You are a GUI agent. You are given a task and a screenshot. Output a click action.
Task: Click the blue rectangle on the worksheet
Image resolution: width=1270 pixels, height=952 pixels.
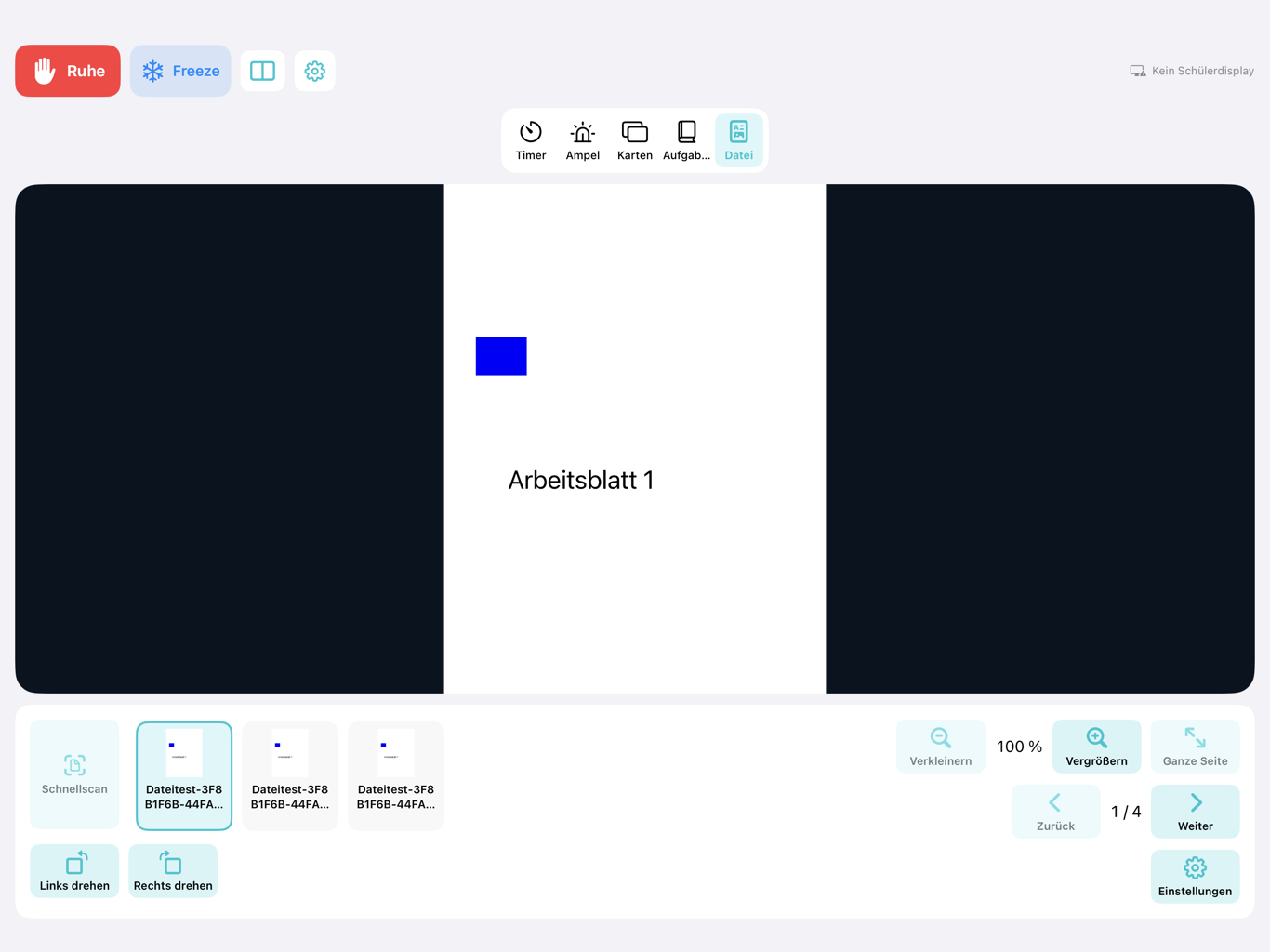(501, 356)
